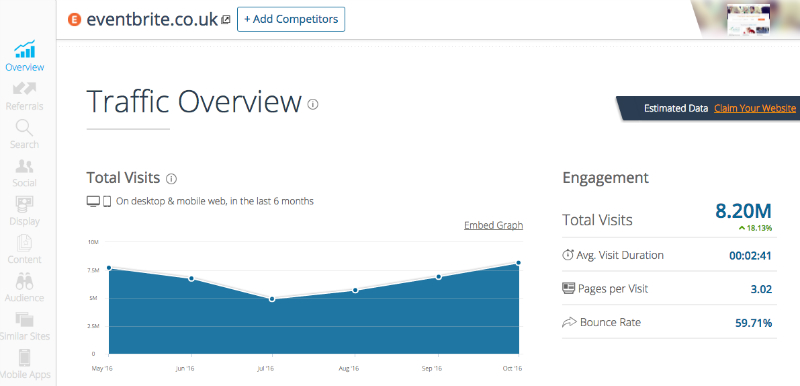
Task: Click the Eventbrite orange favicon logo
Action: pos(74,20)
